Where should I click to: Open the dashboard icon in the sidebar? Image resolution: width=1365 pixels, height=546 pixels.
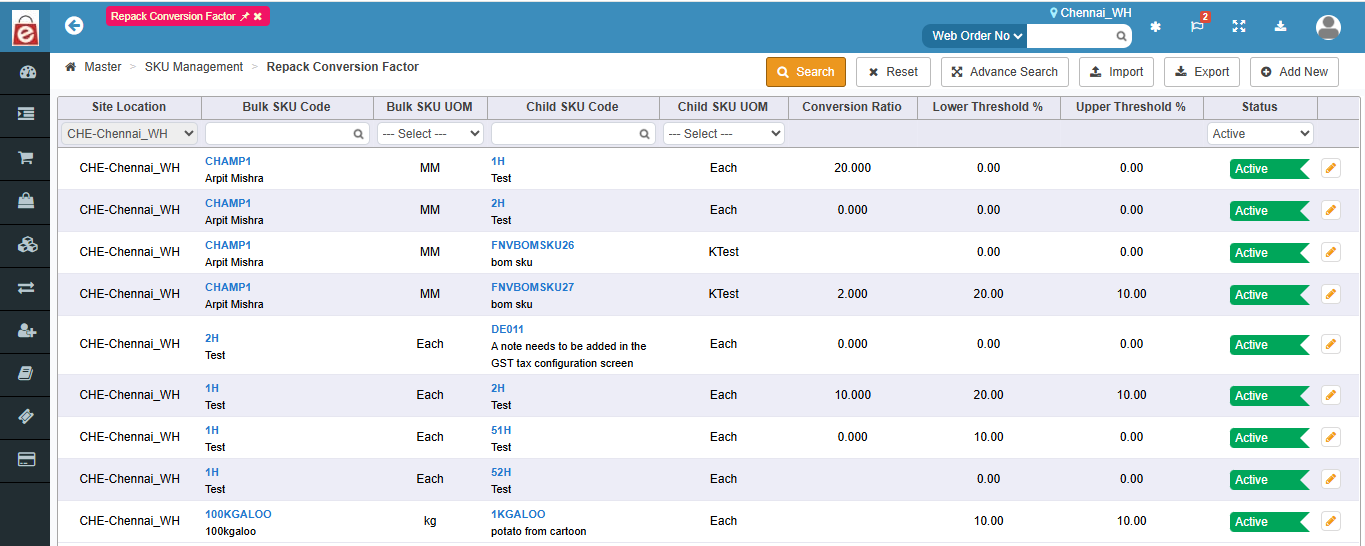pyautogui.click(x=26, y=72)
